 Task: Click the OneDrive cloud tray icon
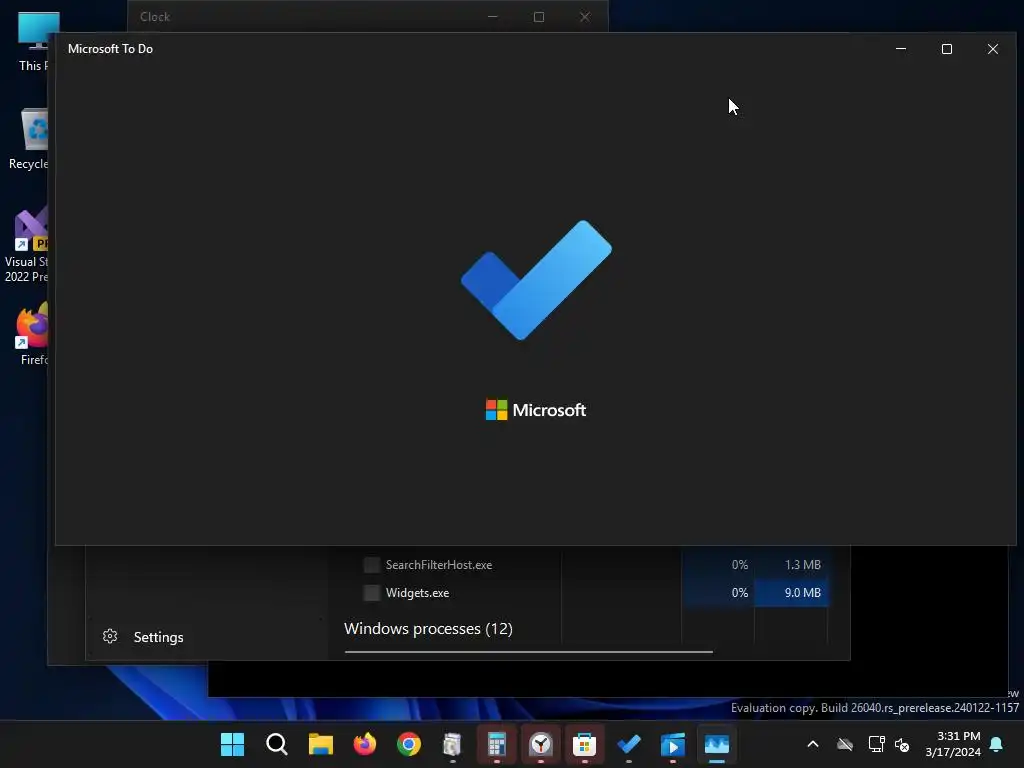tap(845, 744)
